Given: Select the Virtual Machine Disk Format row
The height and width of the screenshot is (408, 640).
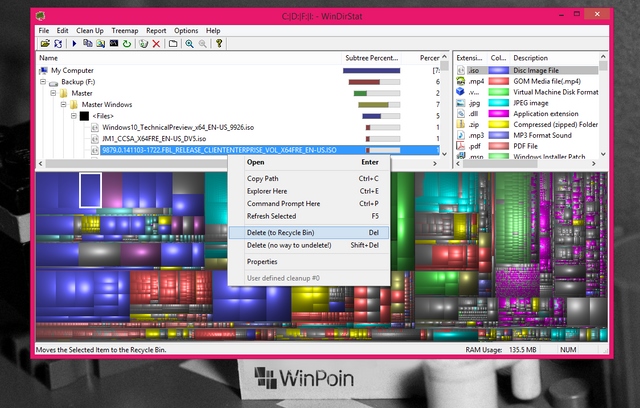Looking at the screenshot, I should coord(527,92).
